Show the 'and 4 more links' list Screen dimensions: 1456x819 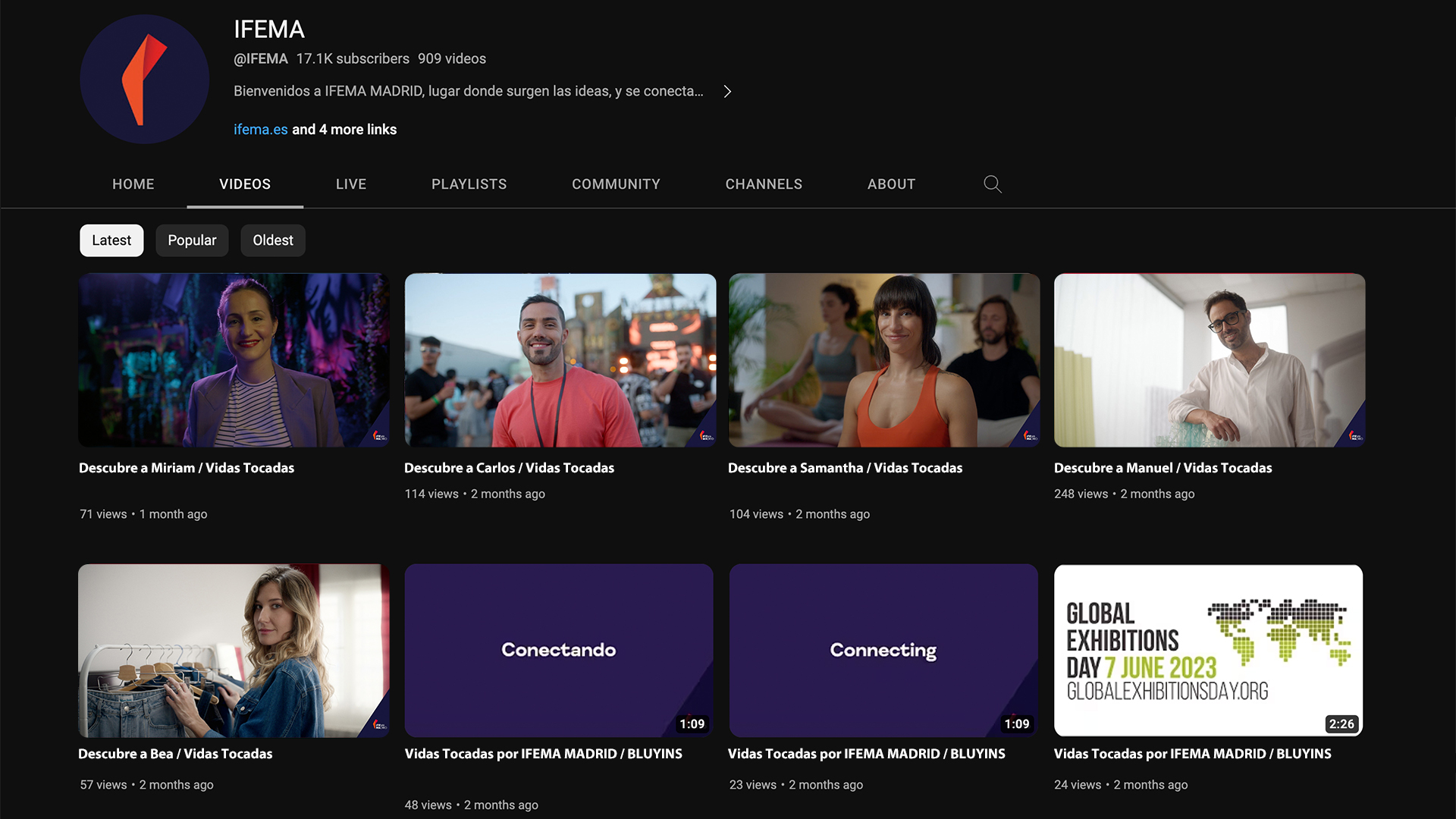pyautogui.click(x=344, y=130)
